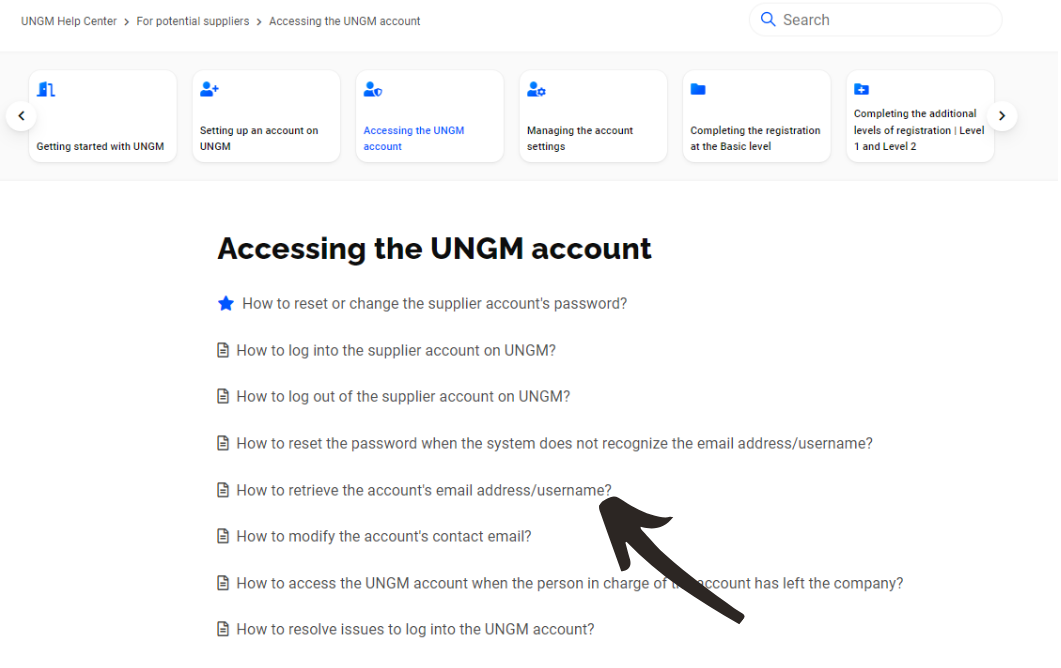The image size is (1061, 668).
Task: Open How to retrieve account's email address/username
Action: coord(424,490)
